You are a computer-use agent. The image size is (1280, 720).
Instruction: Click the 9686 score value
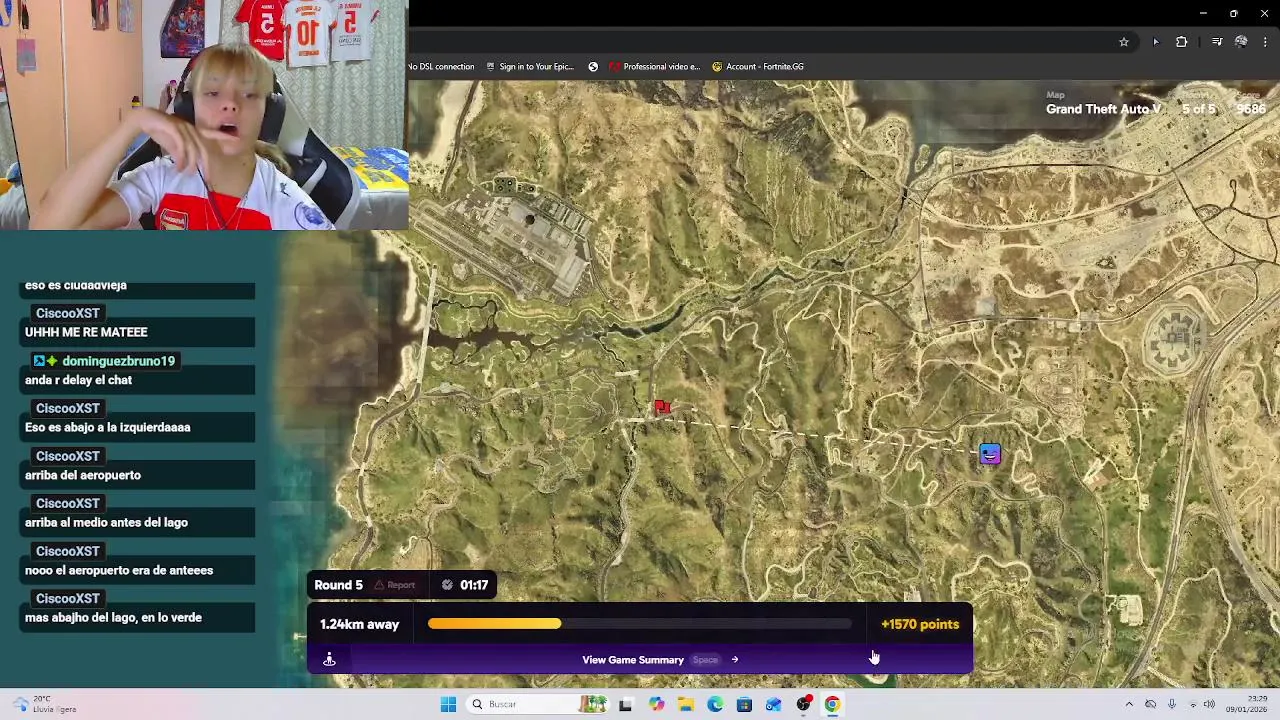tap(1251, 109)
